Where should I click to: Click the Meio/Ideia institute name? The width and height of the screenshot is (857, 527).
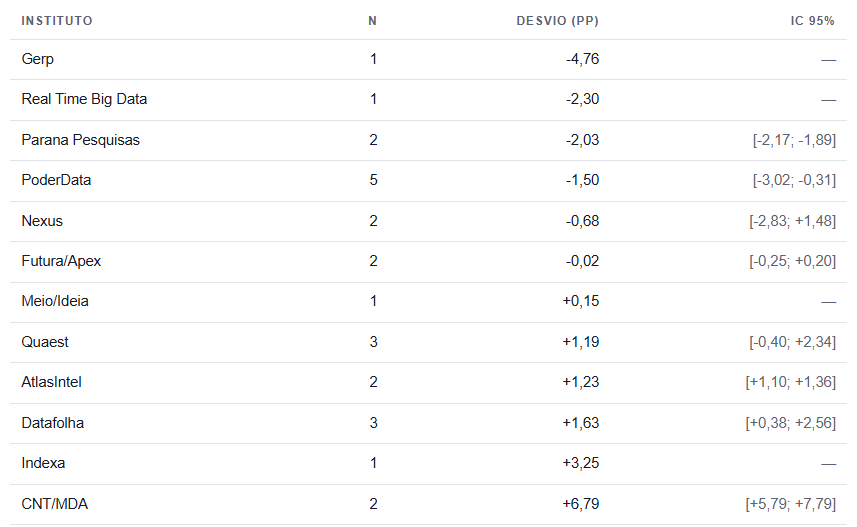click(55, 301)
